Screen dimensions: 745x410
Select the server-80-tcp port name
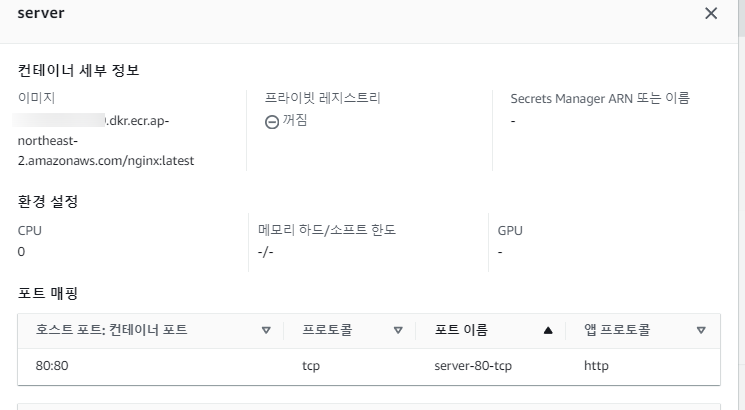click(x=473, y=366)
